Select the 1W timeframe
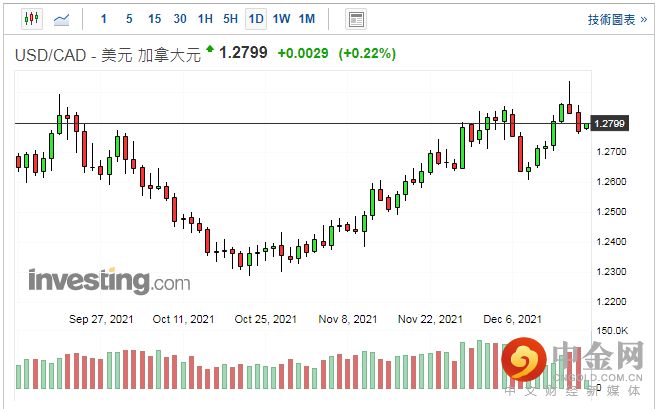 pos(281,19)
